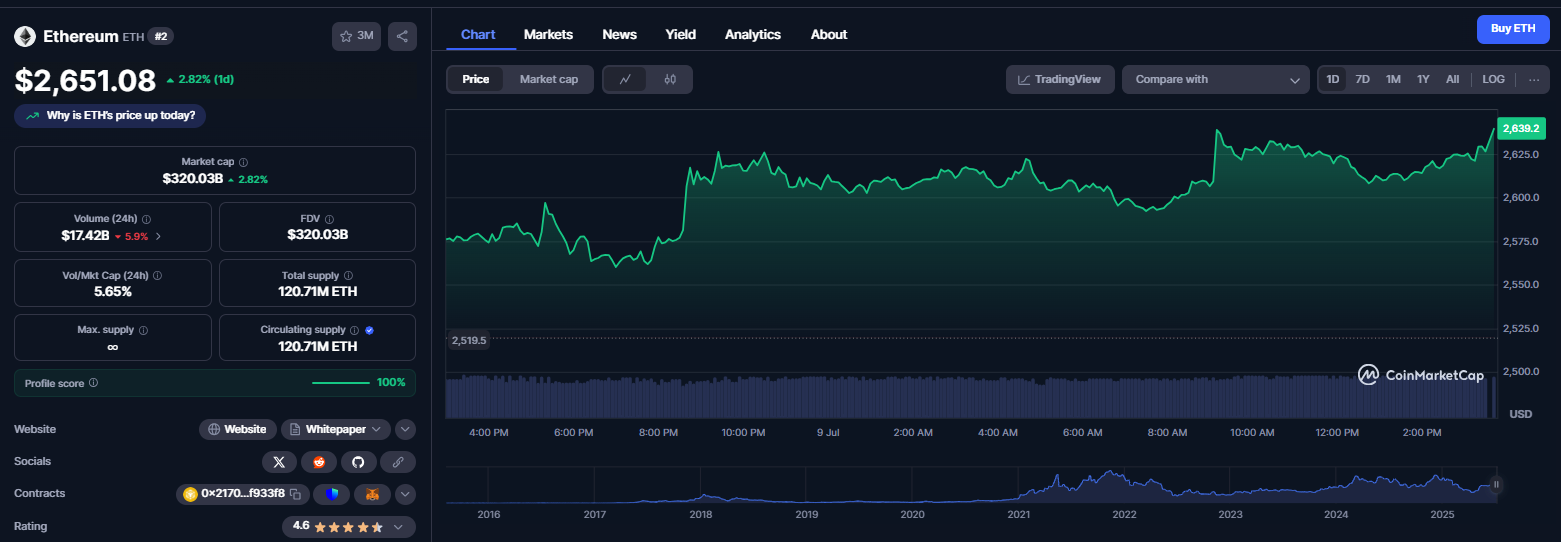Click the MetaMask fox icon

372,494
